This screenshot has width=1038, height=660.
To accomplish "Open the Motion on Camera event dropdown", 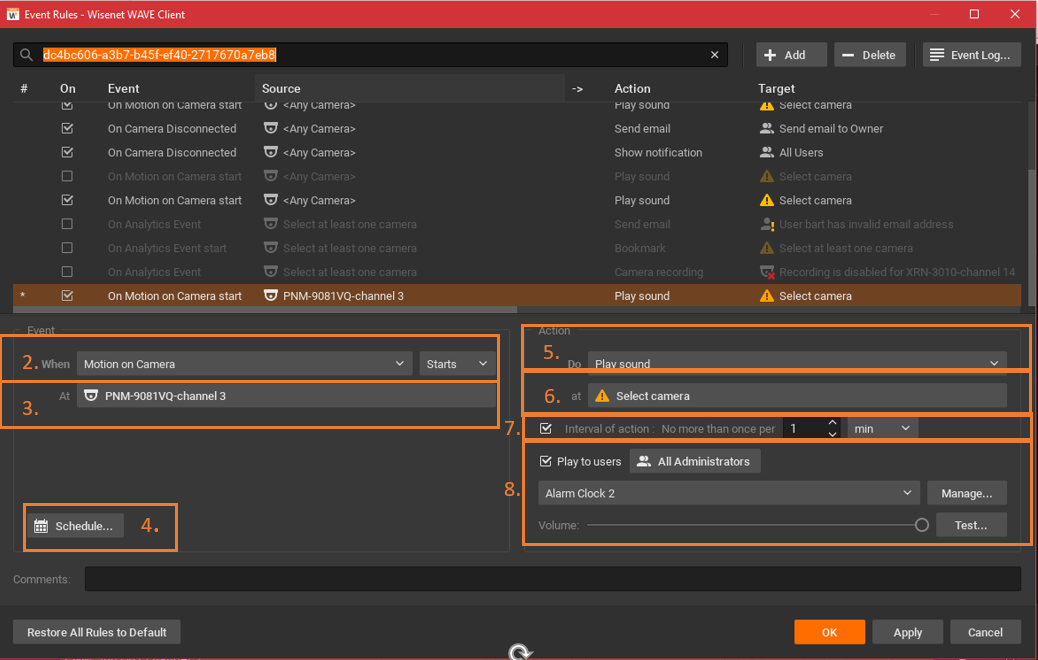I will pos(244,363).
